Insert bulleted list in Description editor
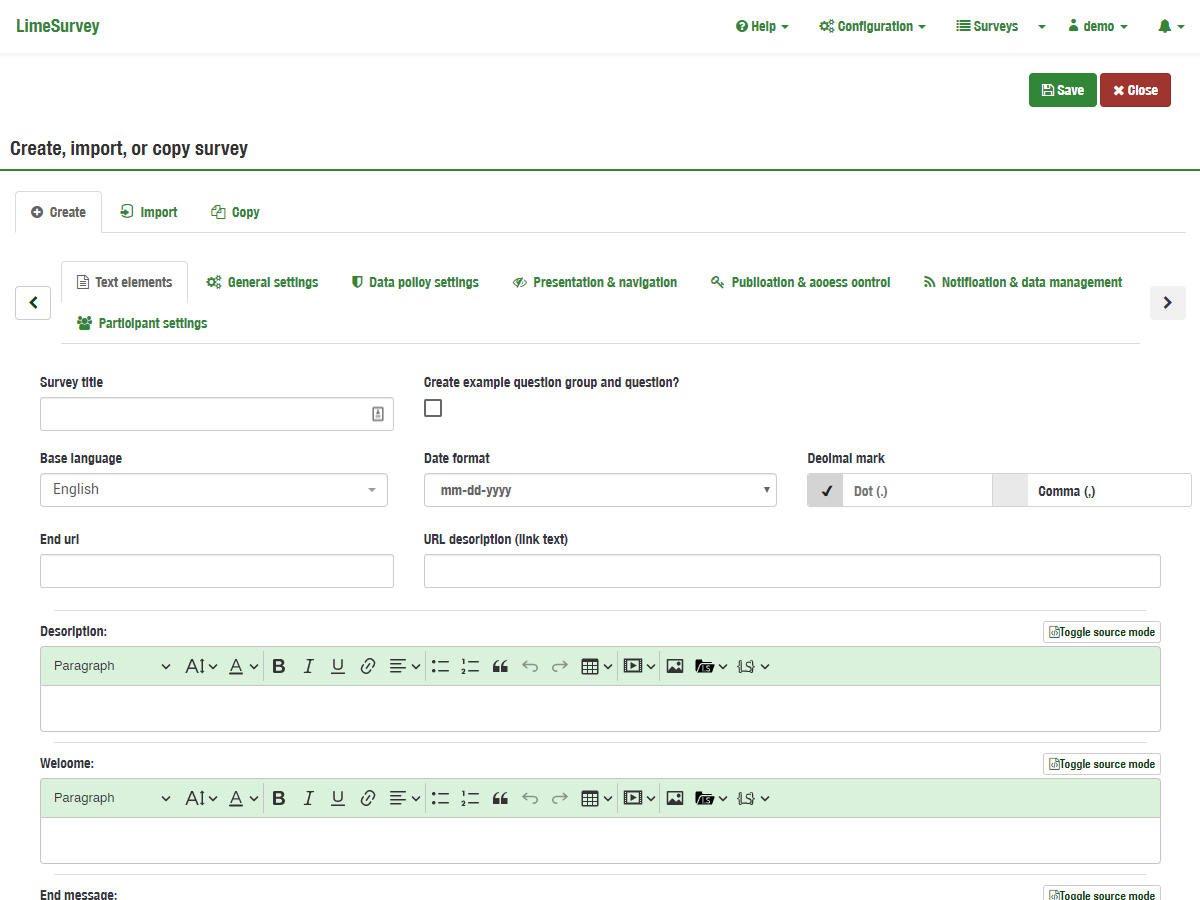Image resolution: width=1200 pixels, height=900 pixels. click(440, 666)
